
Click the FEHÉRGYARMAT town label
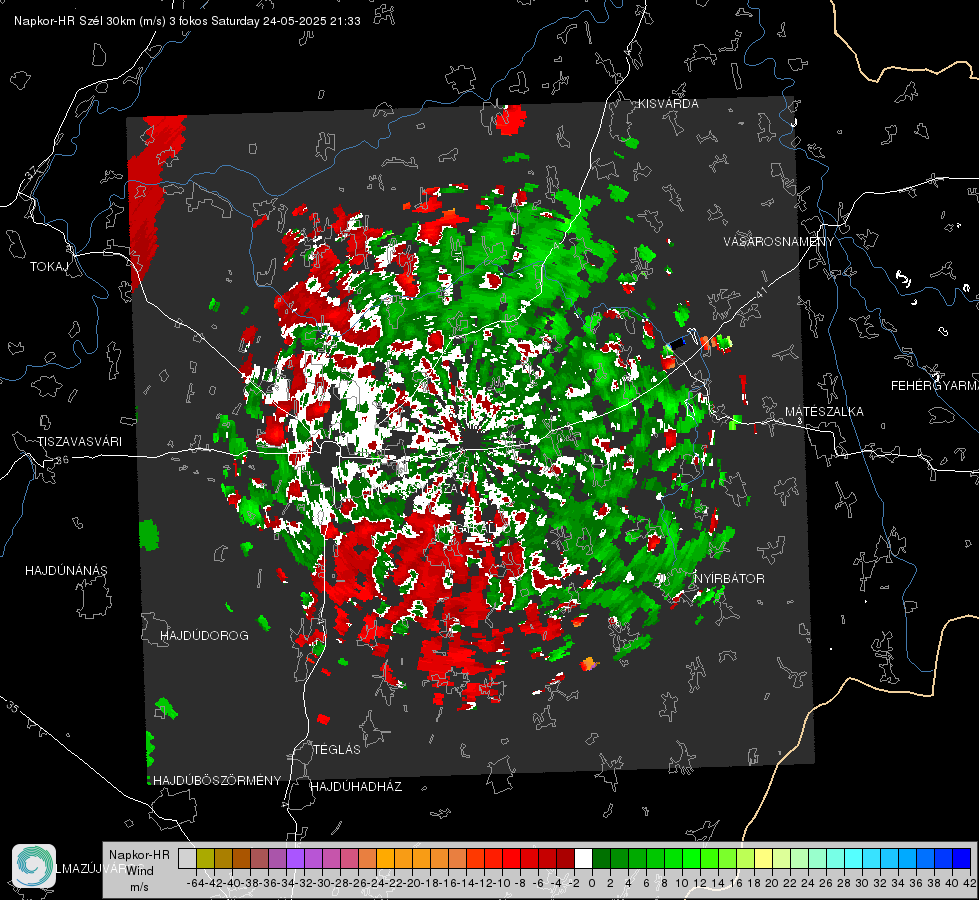coord(935,386)
